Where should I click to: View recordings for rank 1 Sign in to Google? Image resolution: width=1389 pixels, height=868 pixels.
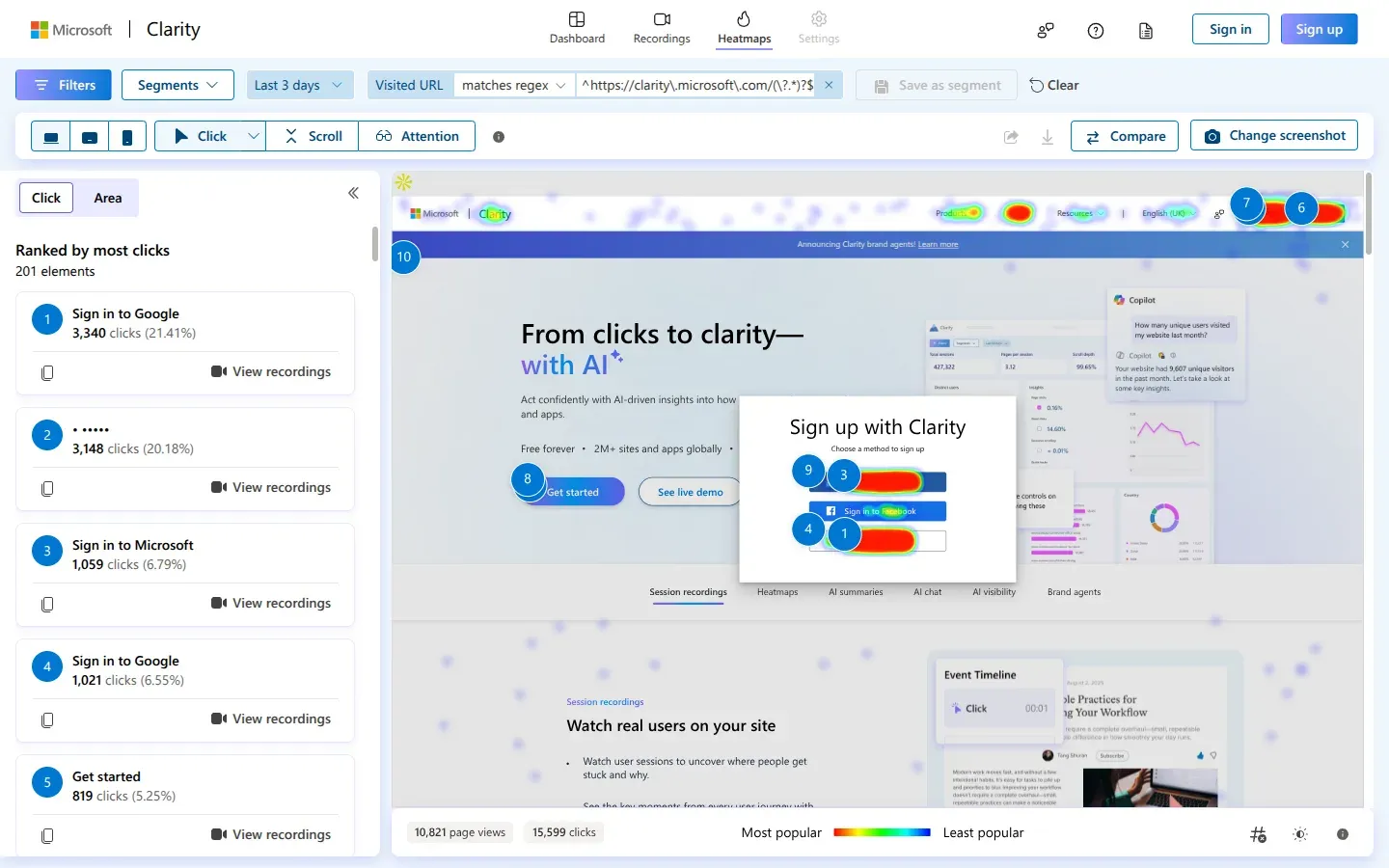[x=271, y=371]
